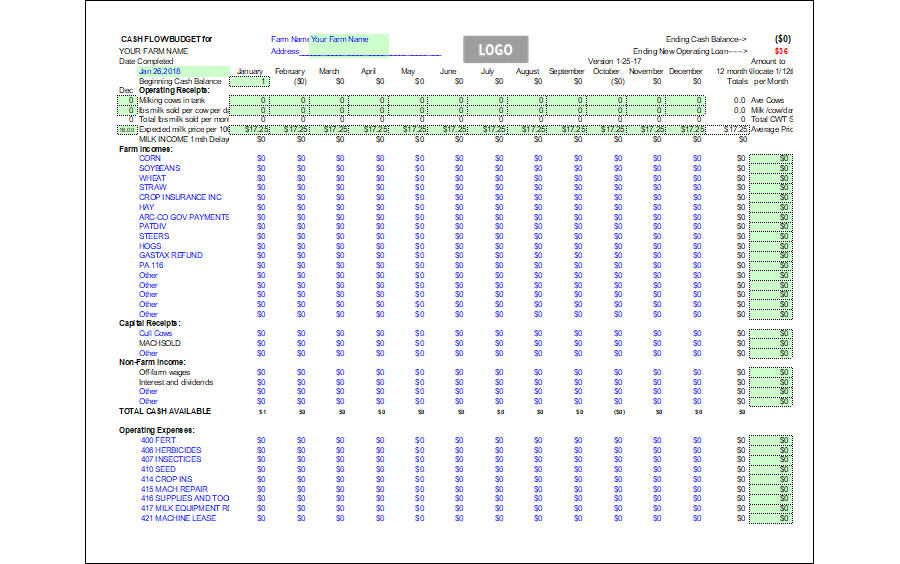Click the 'ARC-CO GOV PAYMENTS' row label

point(184,217)
